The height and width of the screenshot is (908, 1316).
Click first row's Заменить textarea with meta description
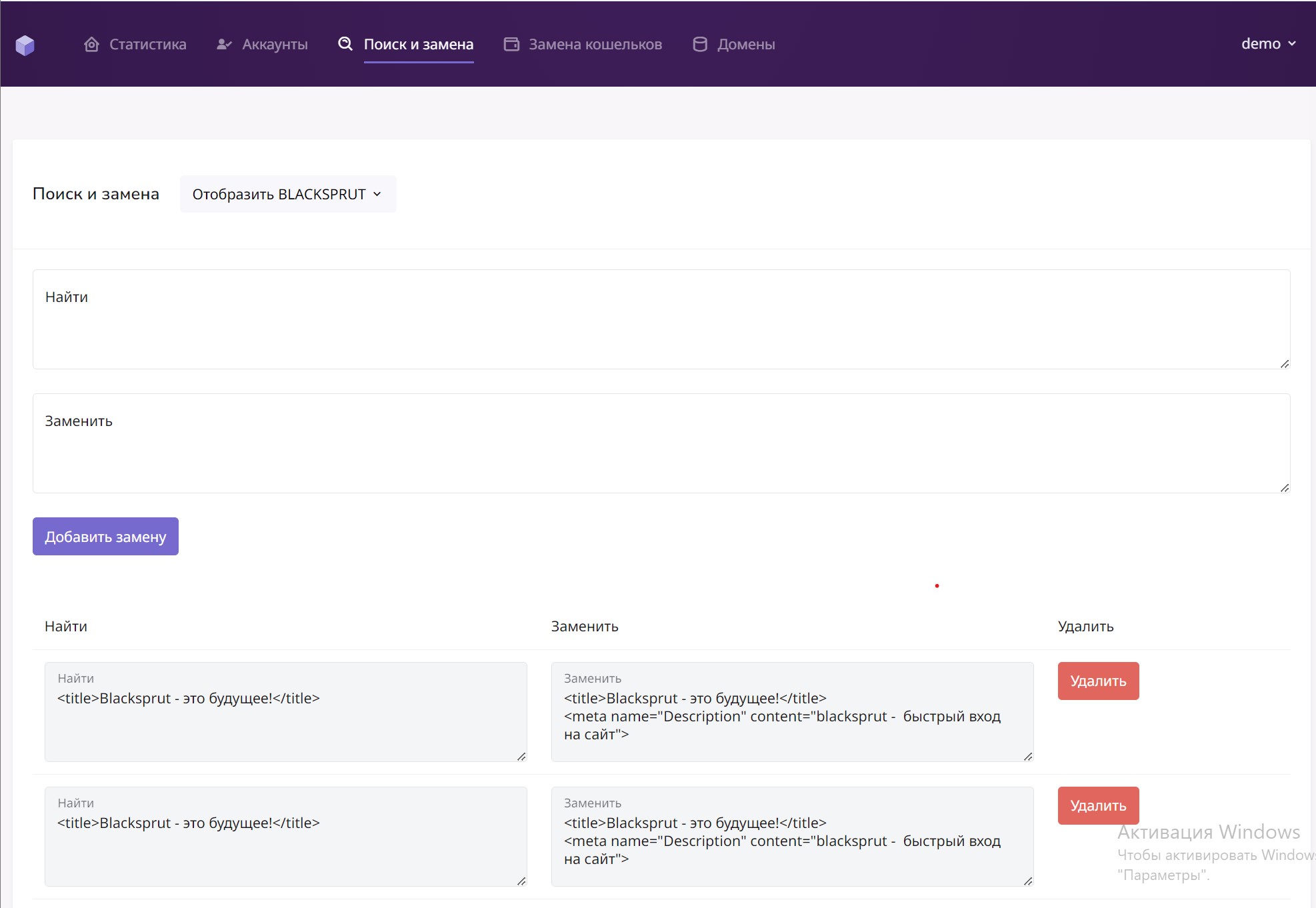[x=791, y=717]
